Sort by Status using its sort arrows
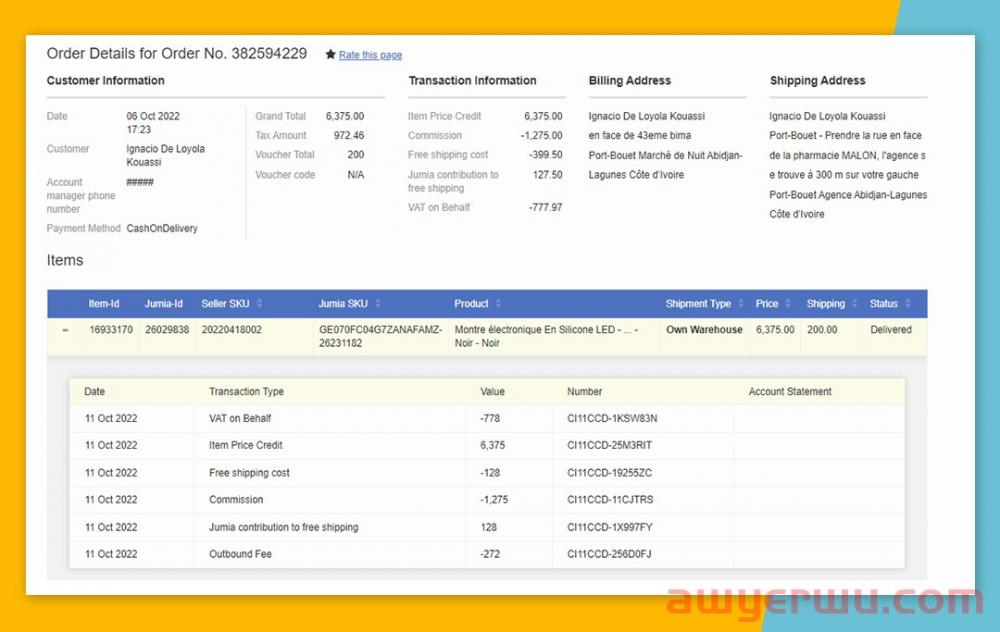Image resolution: width=1000 pixels, height=632 pixels. 908,304
